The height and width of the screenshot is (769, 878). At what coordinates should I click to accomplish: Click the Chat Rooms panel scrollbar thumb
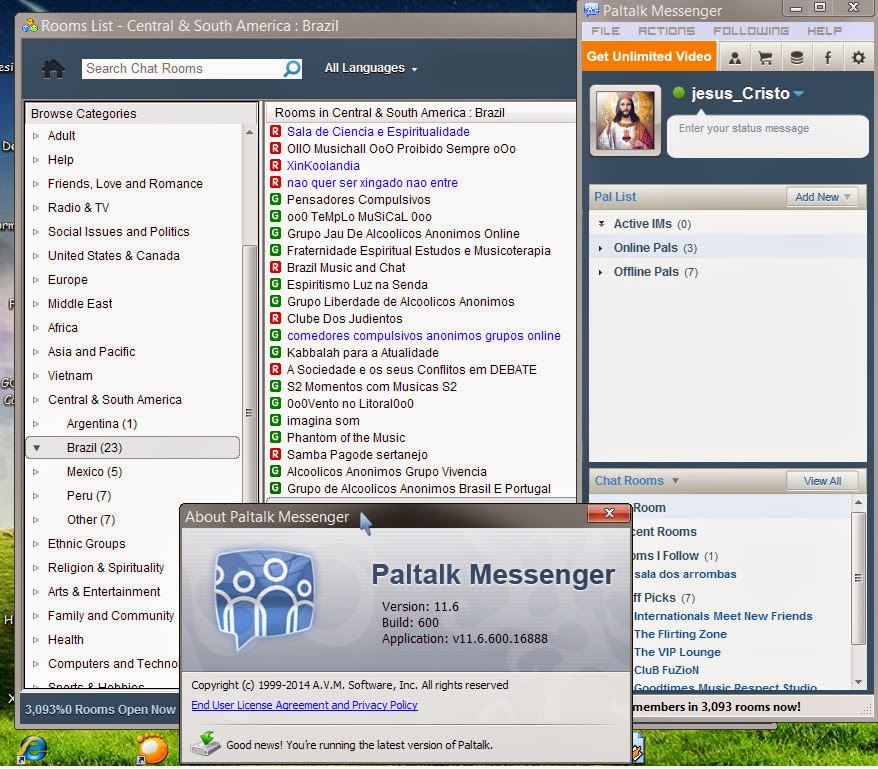pos(858,577)
